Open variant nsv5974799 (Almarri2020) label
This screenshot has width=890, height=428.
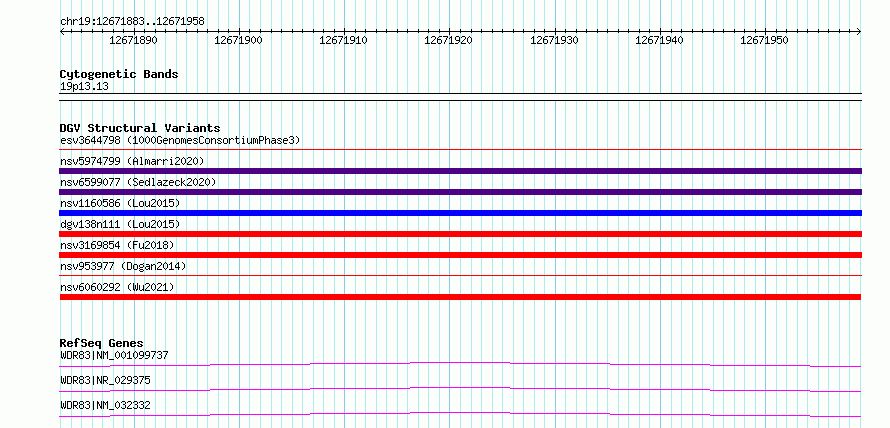click(x=132, y=161)
